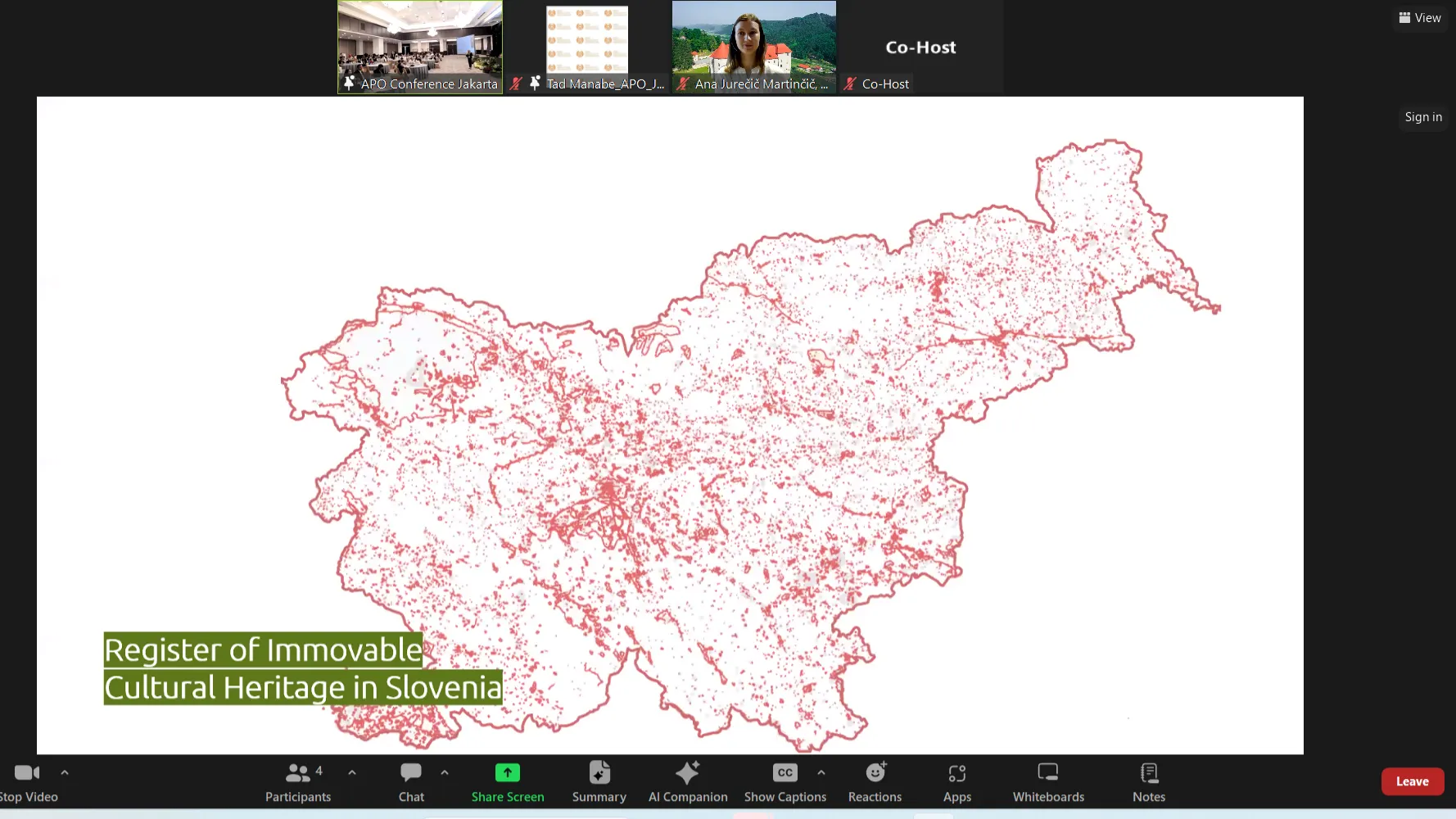Click the green Share Screen icon
The height and width of the screenshot is (819, 1456).
coord(507,772)
